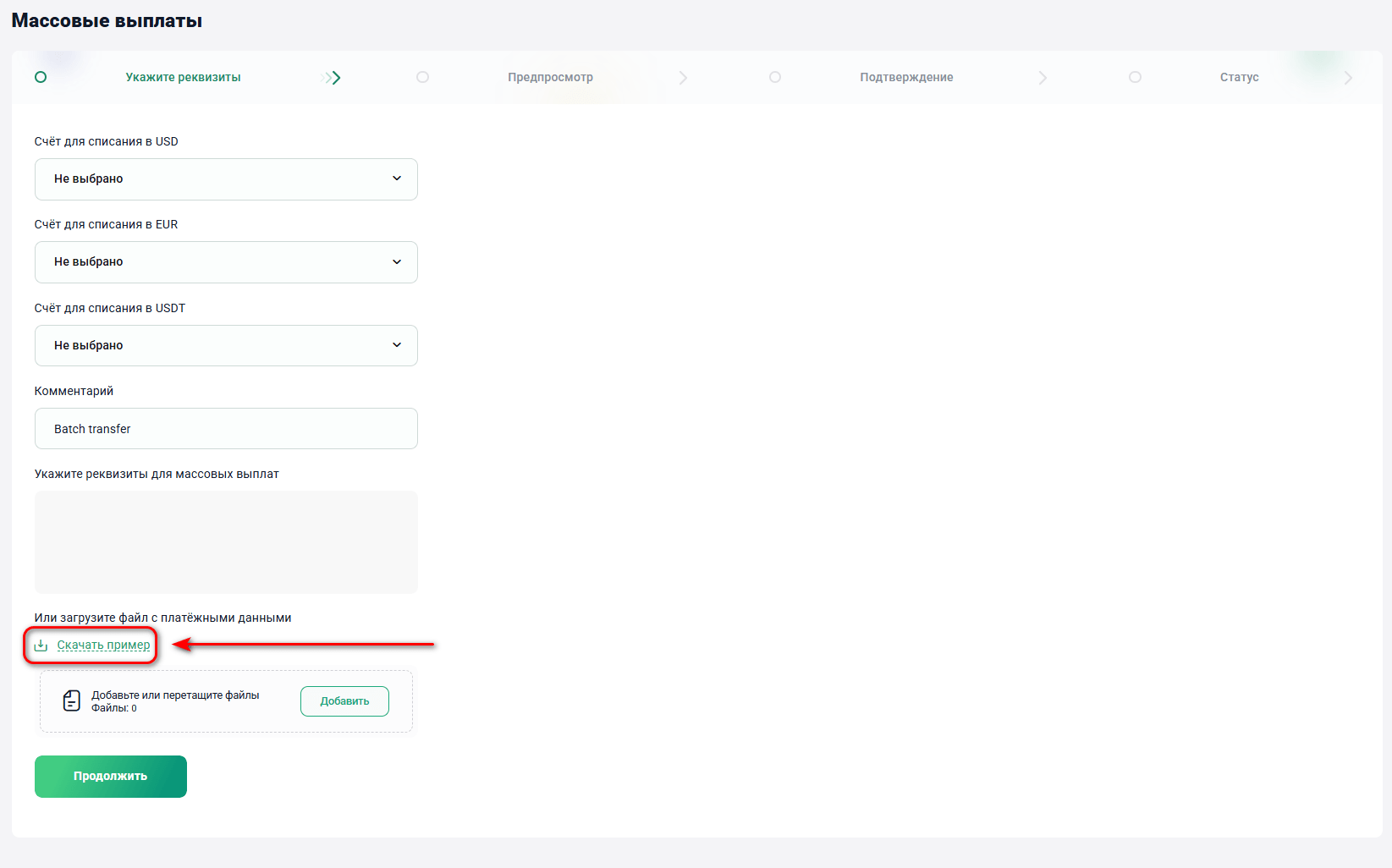Select the circle indicator before Подтверждение
Viewport: 1392px width, 868px height.
[x=774, y=77]
